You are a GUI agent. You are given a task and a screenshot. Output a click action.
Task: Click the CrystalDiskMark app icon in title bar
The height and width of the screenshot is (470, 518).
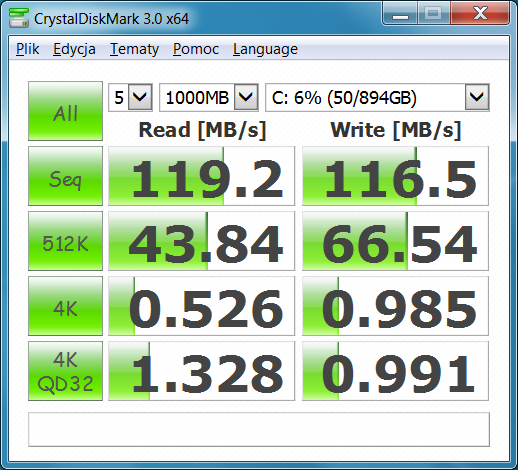[x=19, y=18]
